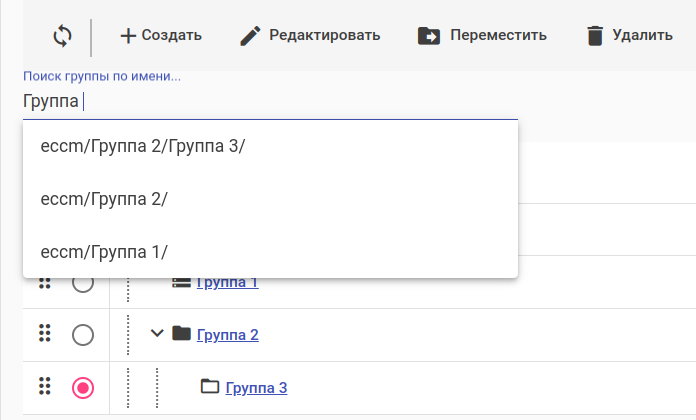Select the radio button for Группа 2

pos(83,334)
